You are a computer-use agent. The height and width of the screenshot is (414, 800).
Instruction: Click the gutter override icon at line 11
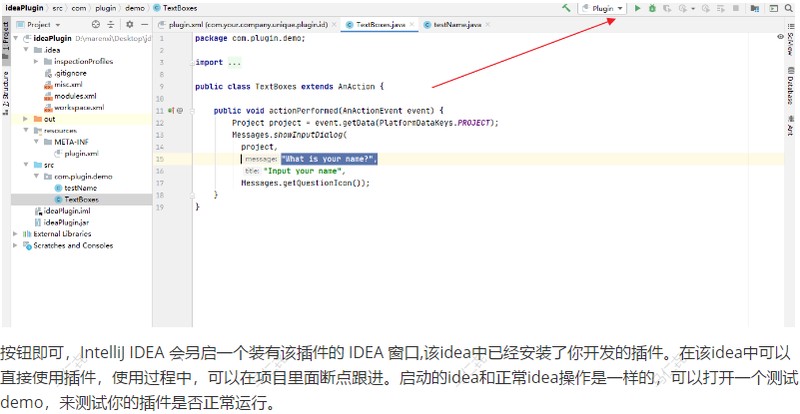pyautogui.click(x=171, y=110)
